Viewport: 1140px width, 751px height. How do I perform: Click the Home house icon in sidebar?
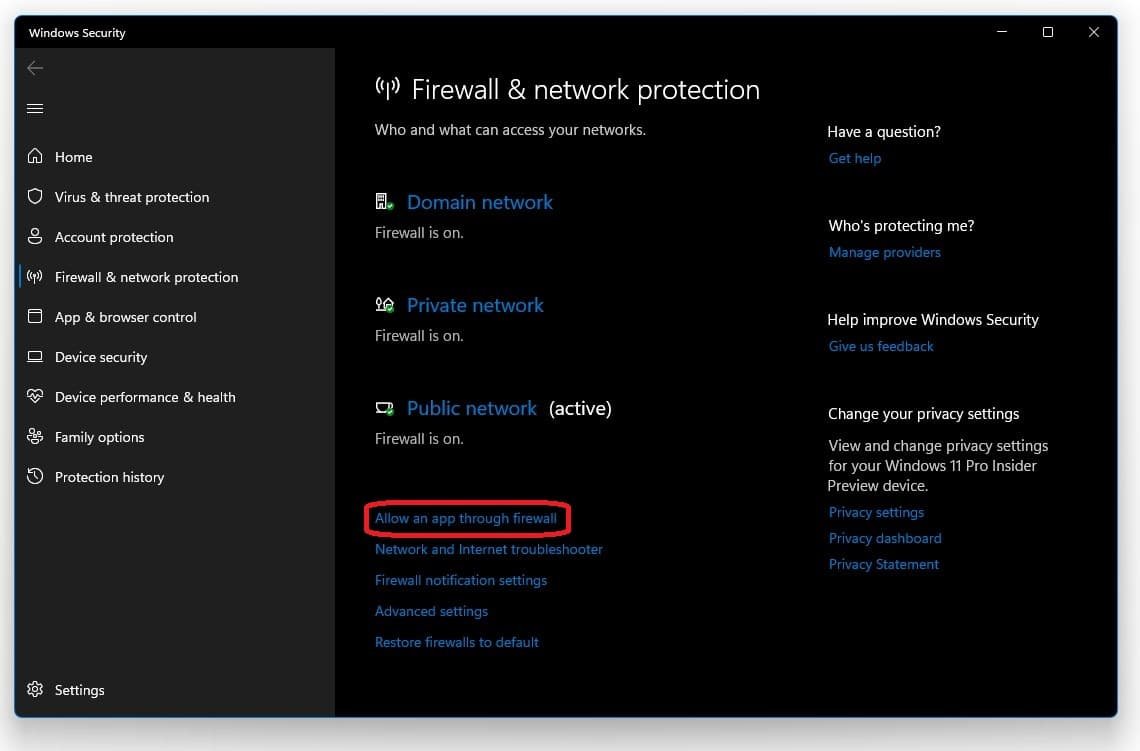pos(35,156)
